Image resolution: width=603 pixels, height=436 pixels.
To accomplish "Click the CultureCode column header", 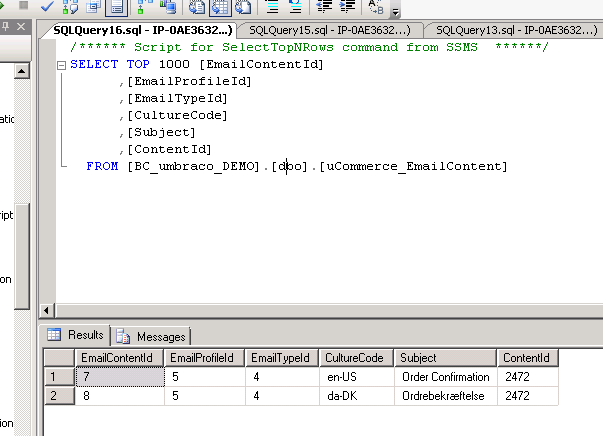I will 356,358.
